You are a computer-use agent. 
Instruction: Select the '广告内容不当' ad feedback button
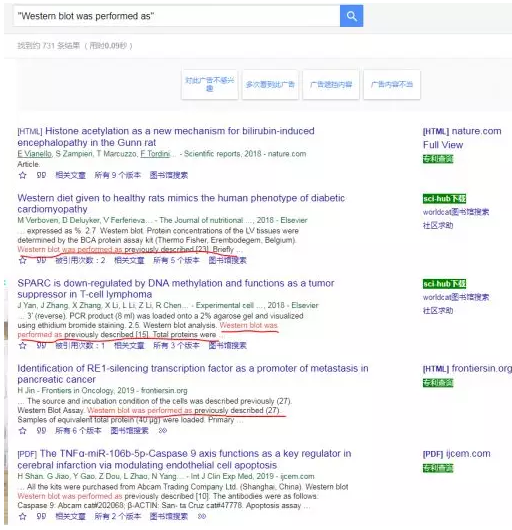coord(392,84)
